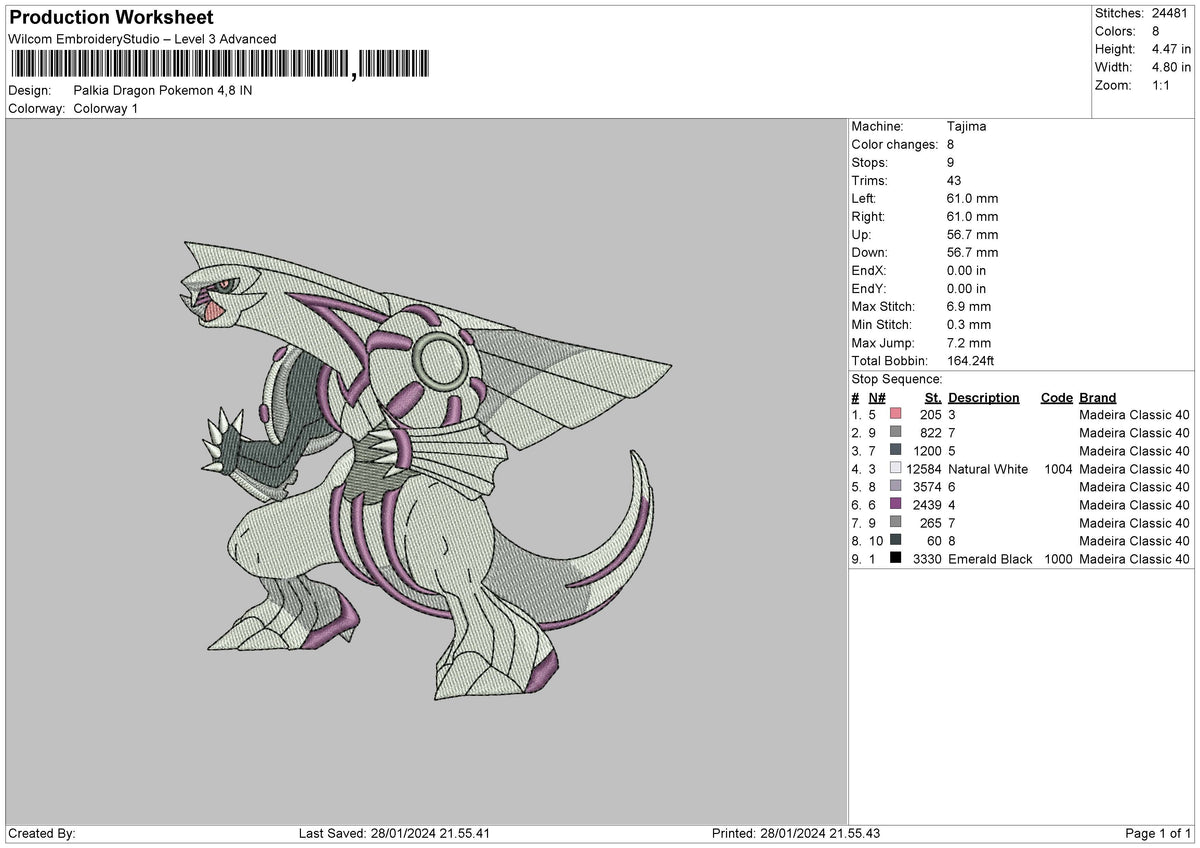Click the Description column header

984,398
